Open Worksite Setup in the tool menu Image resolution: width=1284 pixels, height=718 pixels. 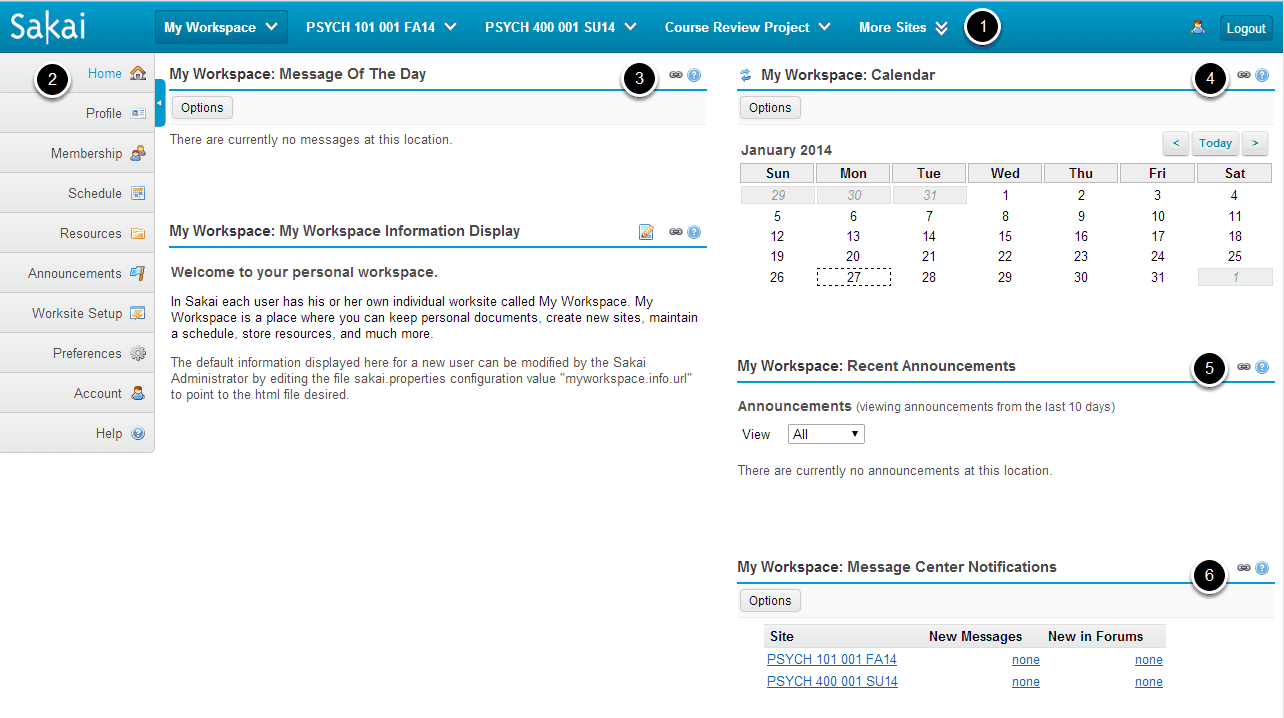pyautogui.click(x=77, y=313)
